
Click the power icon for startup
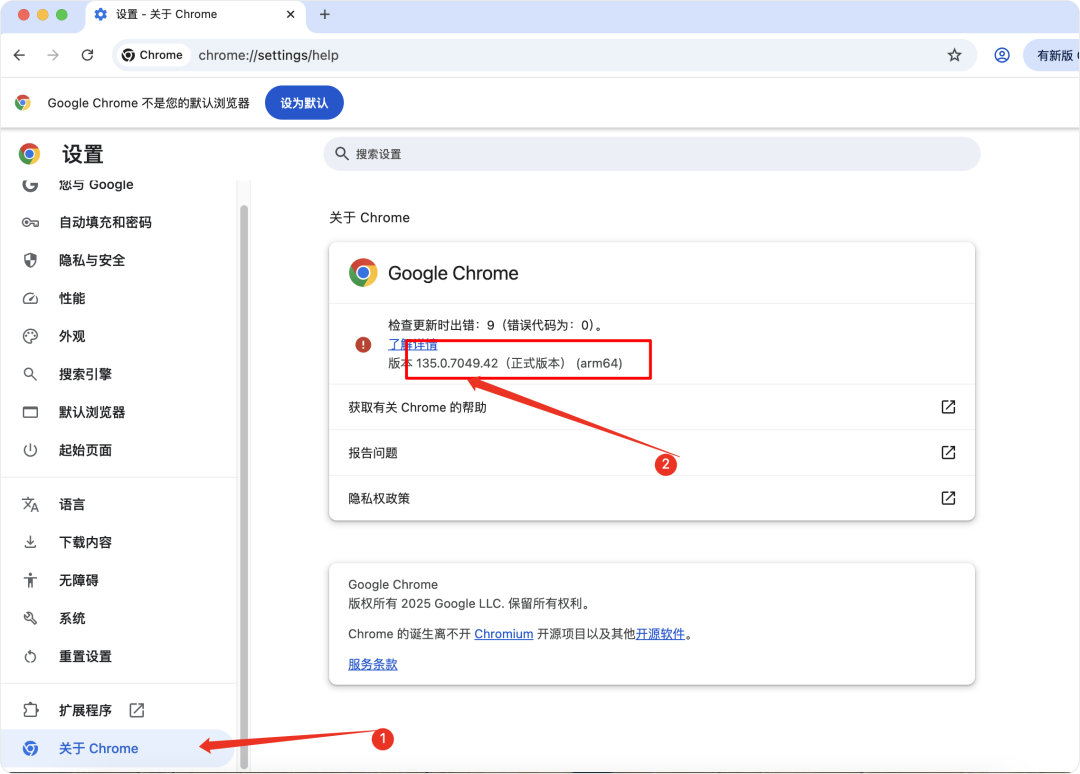coord(30,450)
